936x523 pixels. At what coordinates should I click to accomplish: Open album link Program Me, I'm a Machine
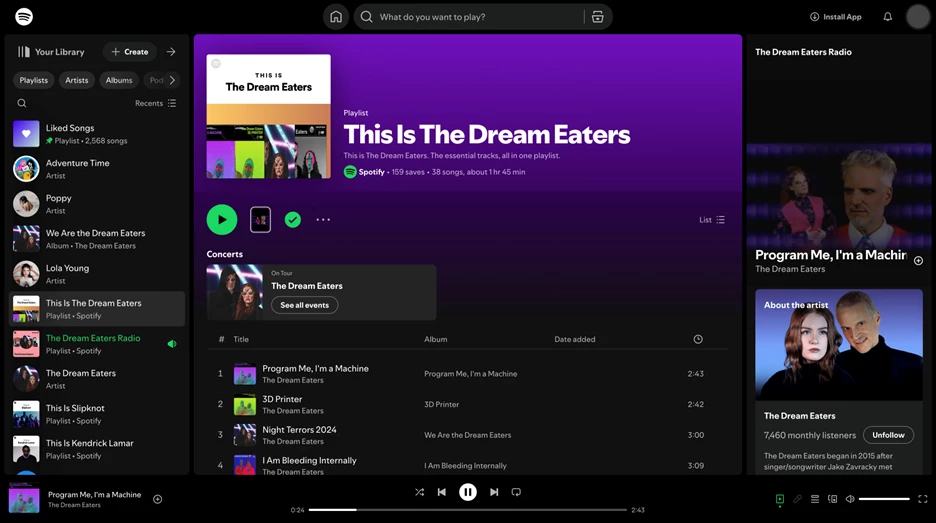coord(470,374)
